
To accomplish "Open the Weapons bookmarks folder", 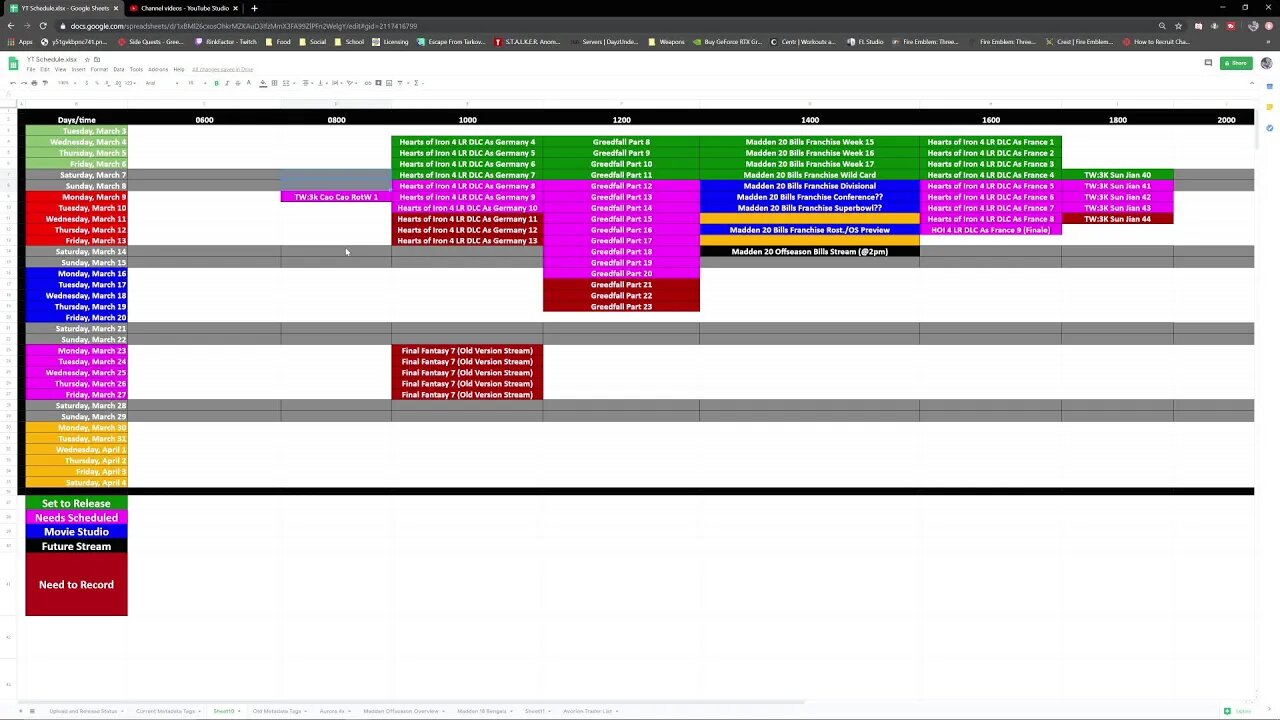I will pos(666,42).
